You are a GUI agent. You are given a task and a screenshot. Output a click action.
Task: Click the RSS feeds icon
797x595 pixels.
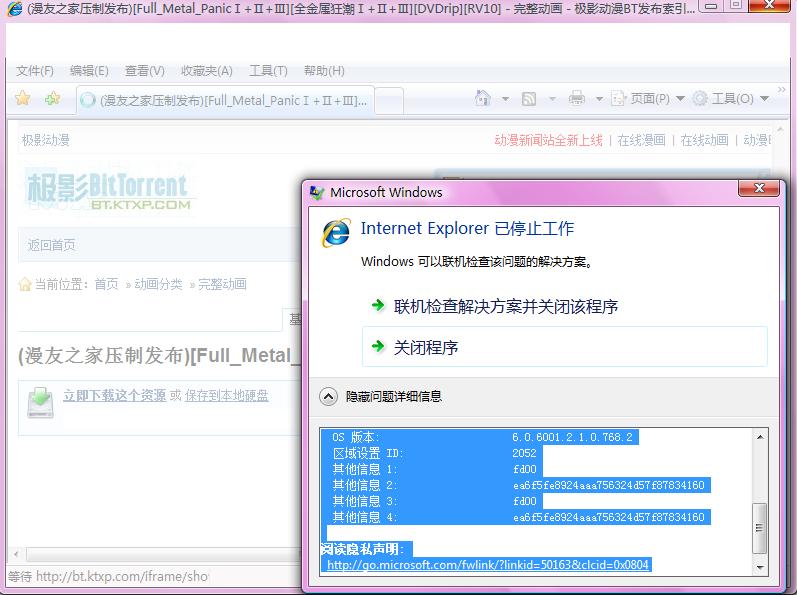529,98
